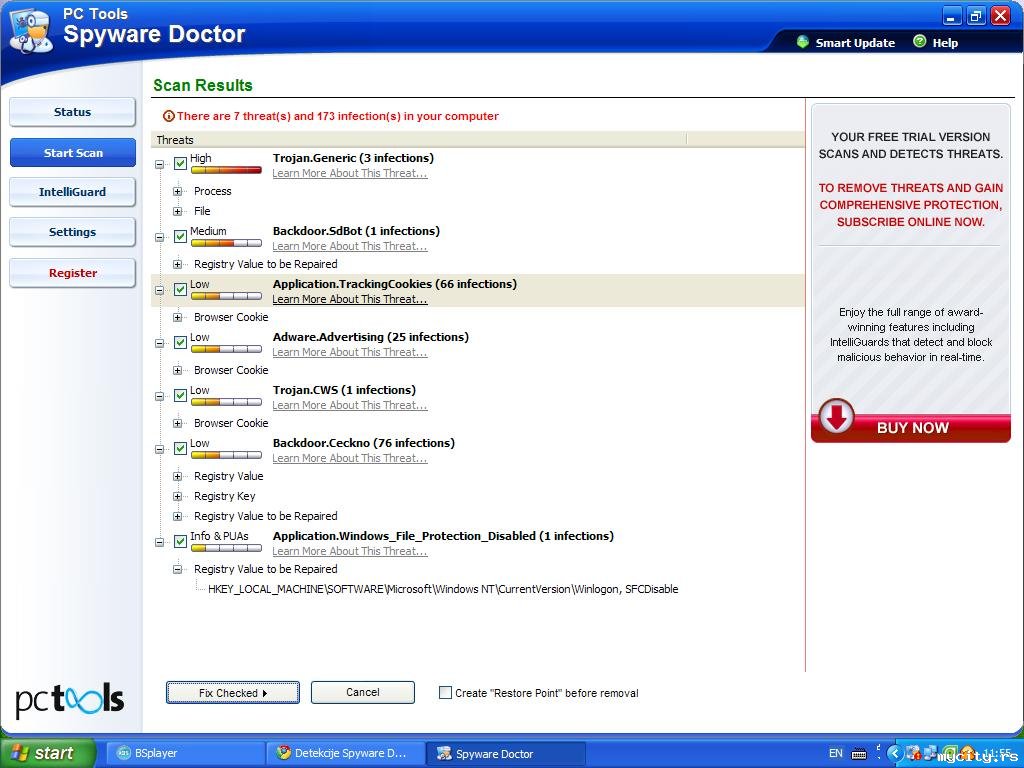The width and height of the screenshot is (1024, 768).
Task: Click the red warning icon beside threat summary
Action: [168, 116]
